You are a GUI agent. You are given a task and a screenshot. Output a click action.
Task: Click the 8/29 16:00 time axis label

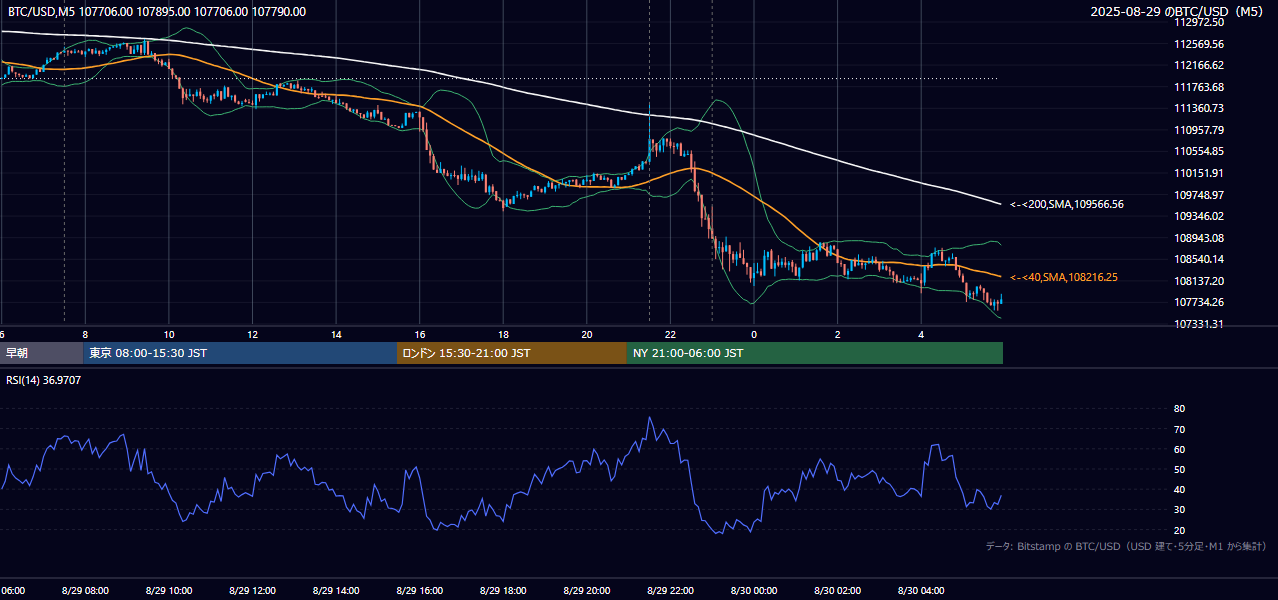[419, 591]
